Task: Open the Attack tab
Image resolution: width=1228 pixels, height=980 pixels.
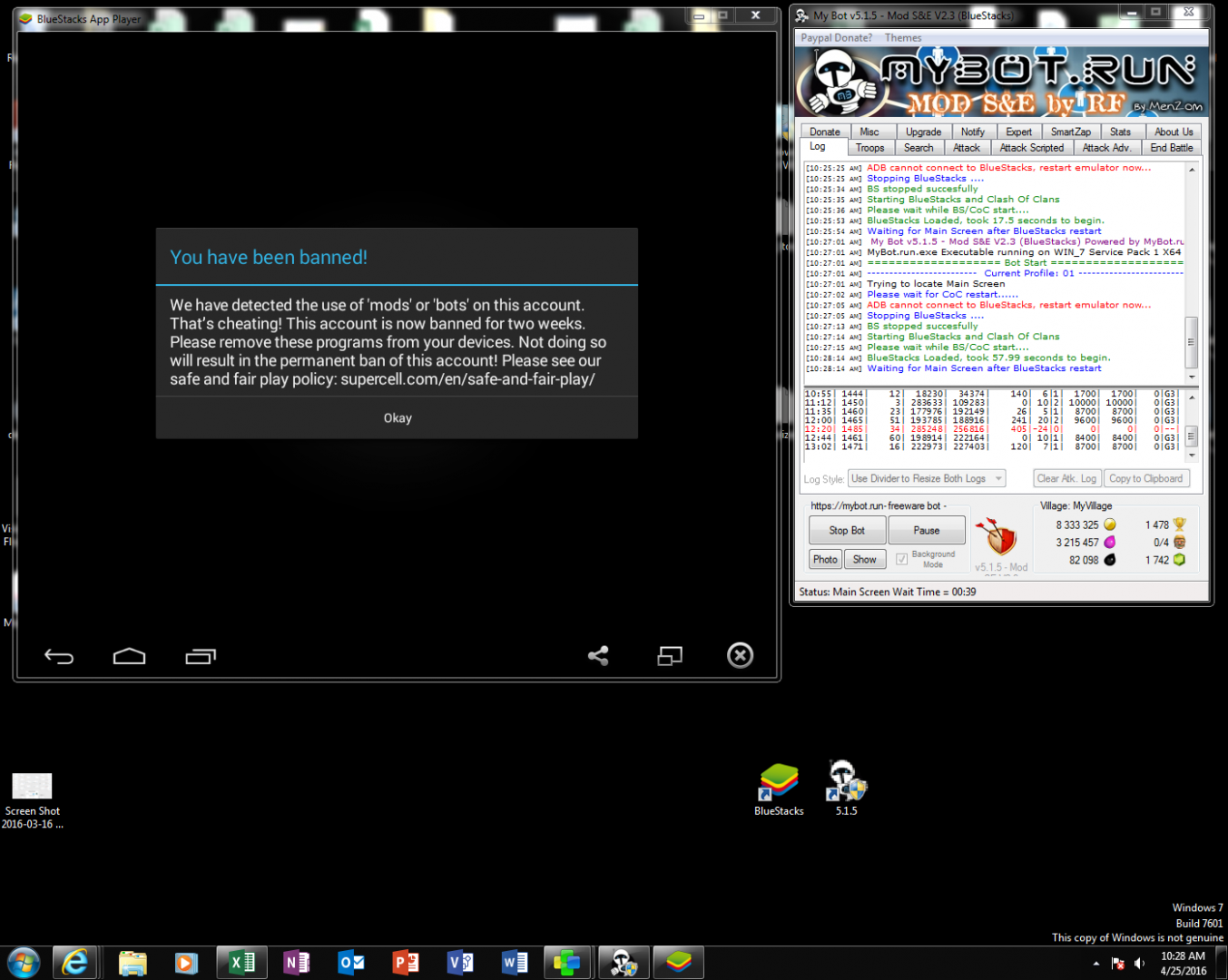Action: (967, 148)
